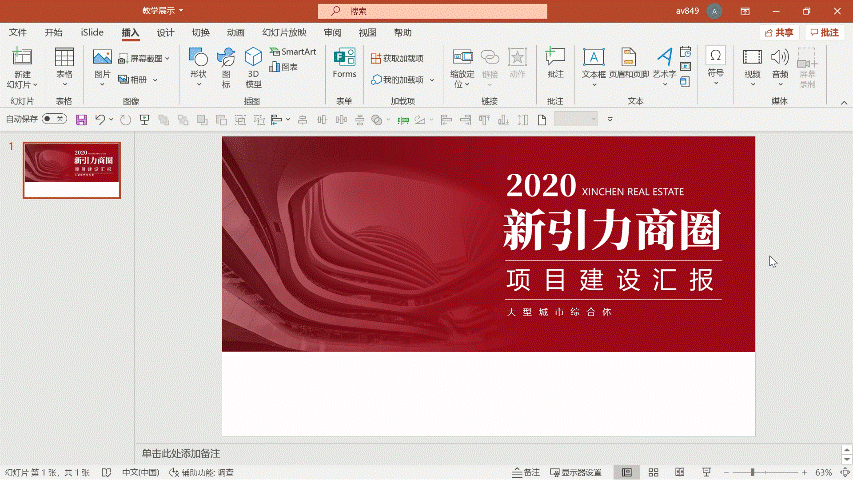Screen dimensions: 853x480
Task: Fit slide to current window icon
Action: pyautogui.click(x=845, y=472)
